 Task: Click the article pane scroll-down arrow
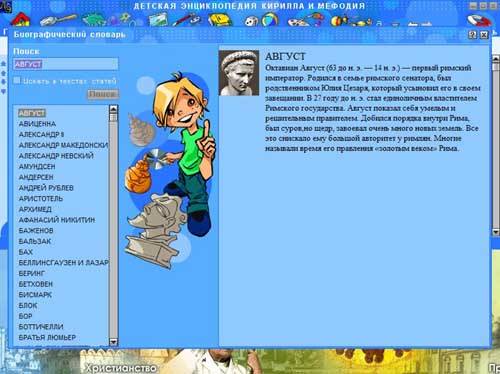point(496,231)
